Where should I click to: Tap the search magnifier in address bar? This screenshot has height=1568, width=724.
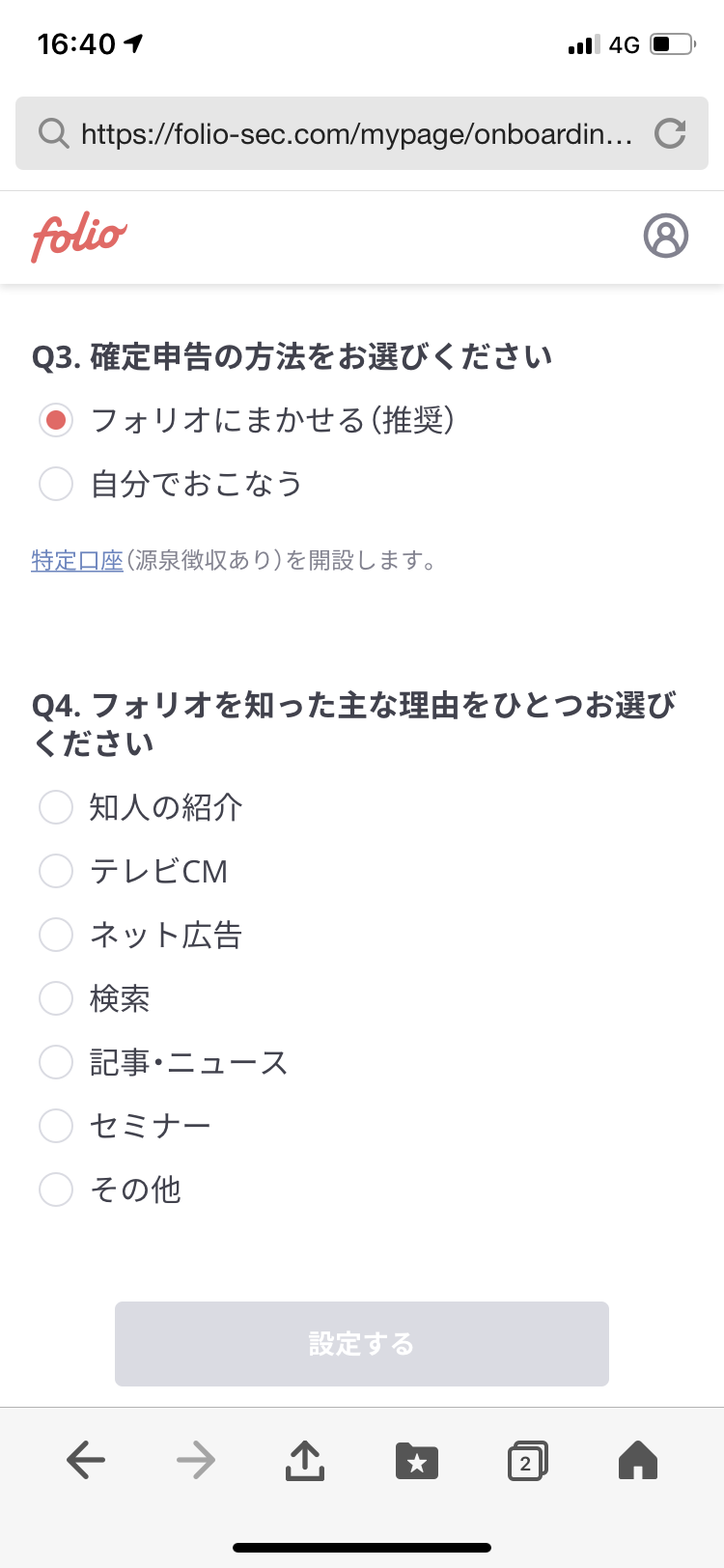click(53, 133)
